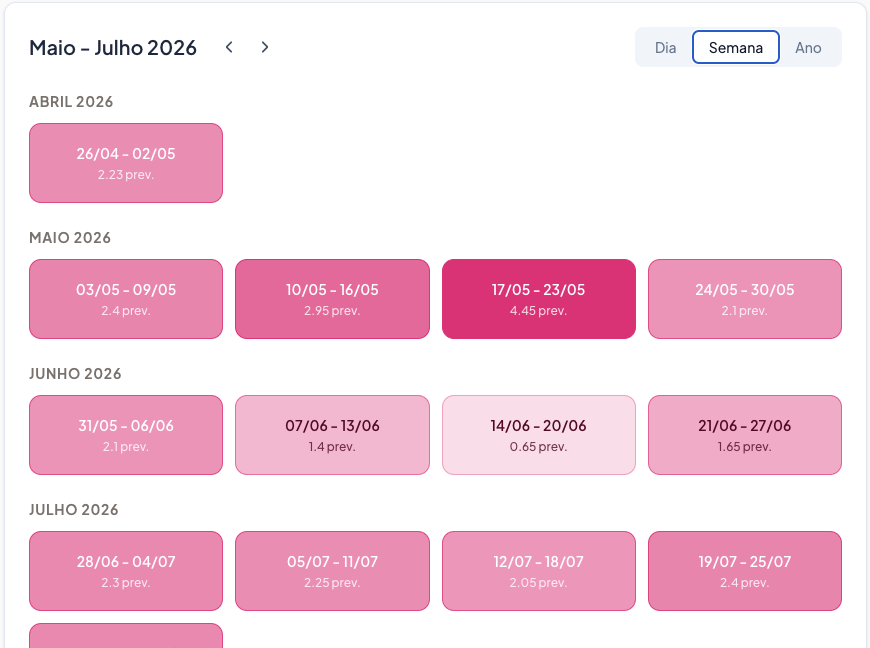The width and height of the screenshot is (870, 648).
Task: Go to the previous period using left chevron
Action: 229,47
